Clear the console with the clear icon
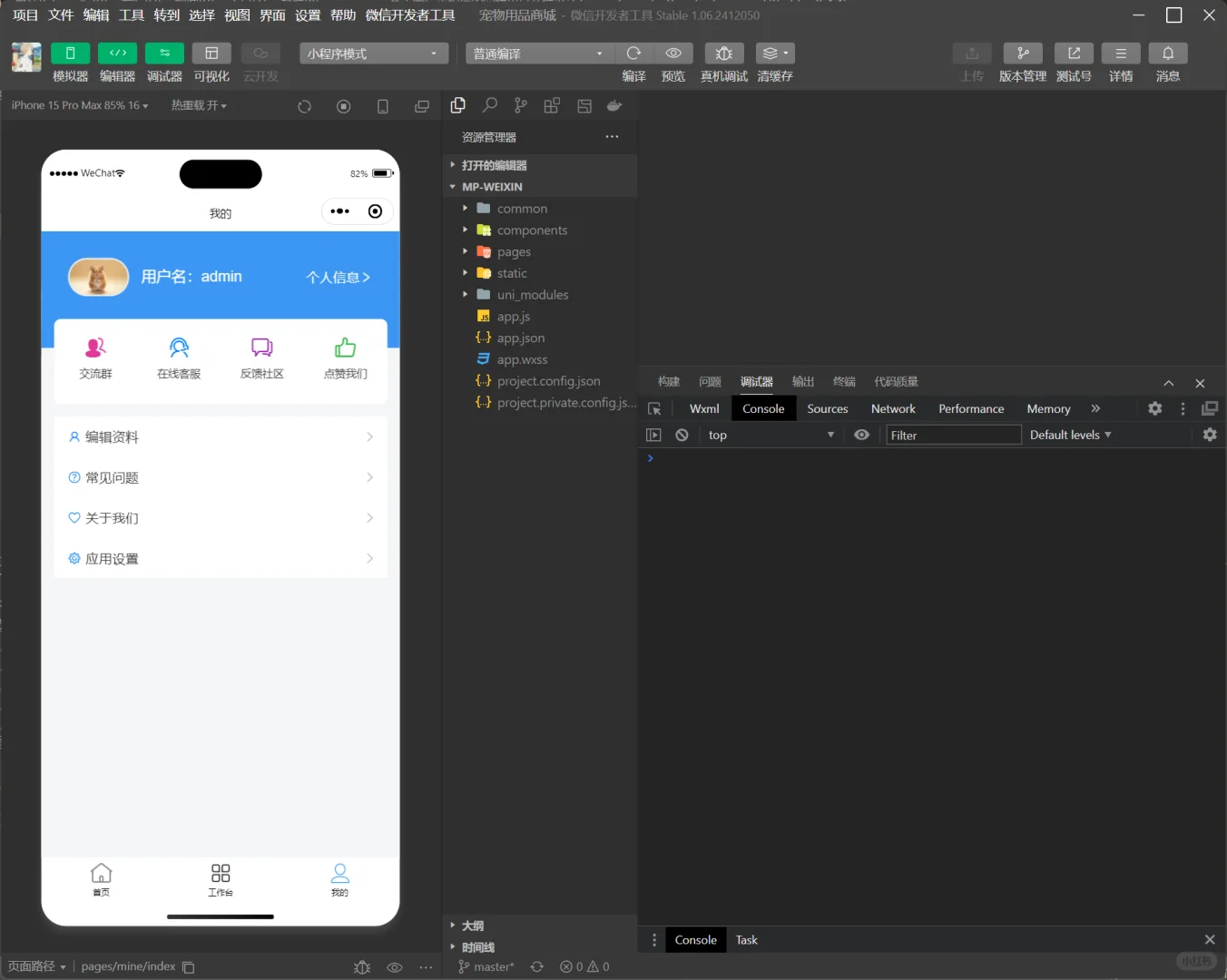This screenshot has height=980, width=1227. 682,435
